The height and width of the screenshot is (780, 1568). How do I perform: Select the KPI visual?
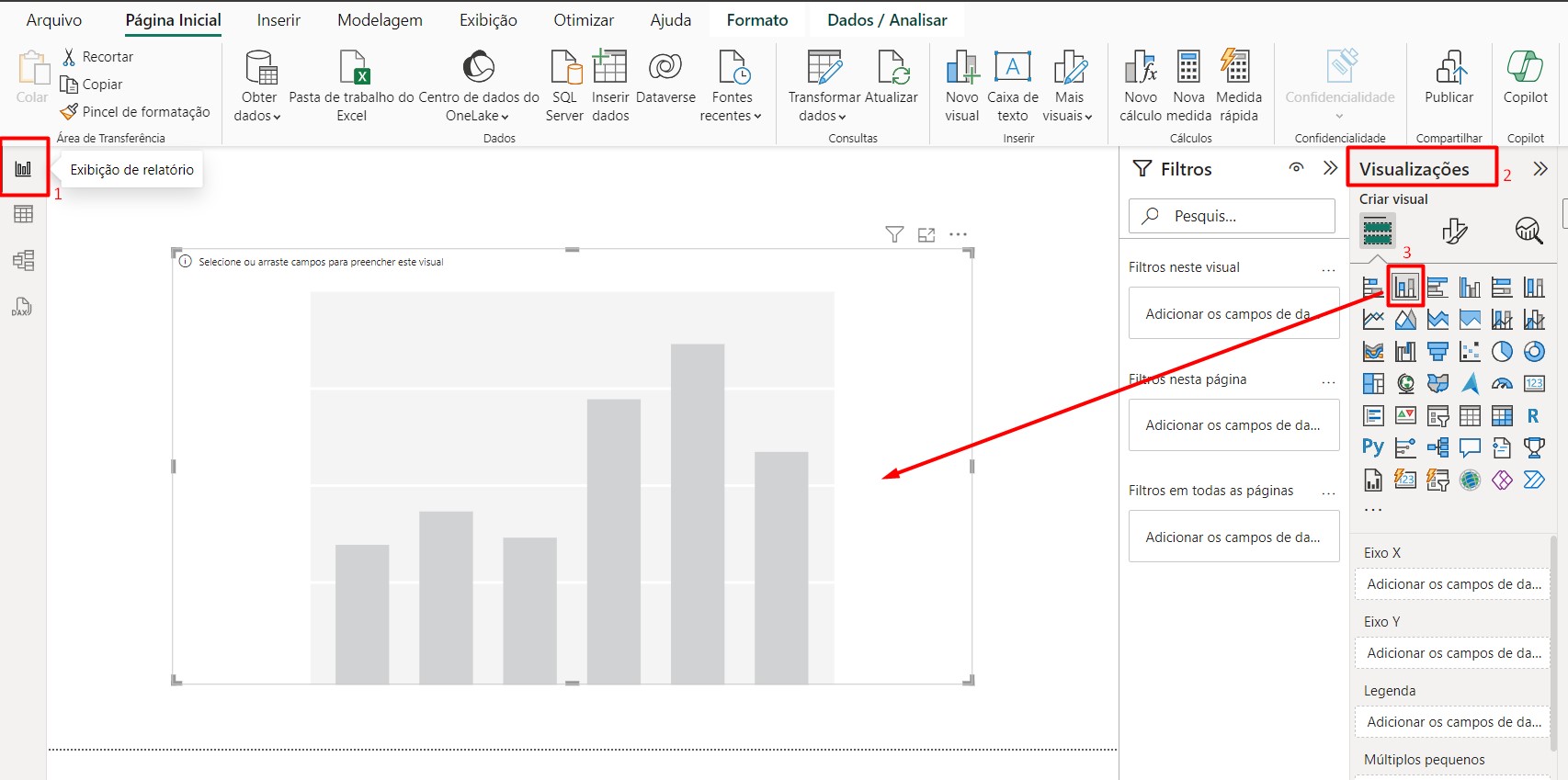(x=1405, y=415)
